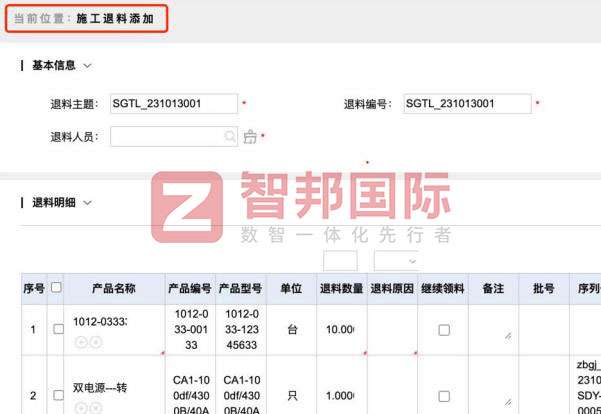Click the 双电源---转 product name field
This screenshot has width=601, height=414.
pyautogui.click(x=100, y=388)
